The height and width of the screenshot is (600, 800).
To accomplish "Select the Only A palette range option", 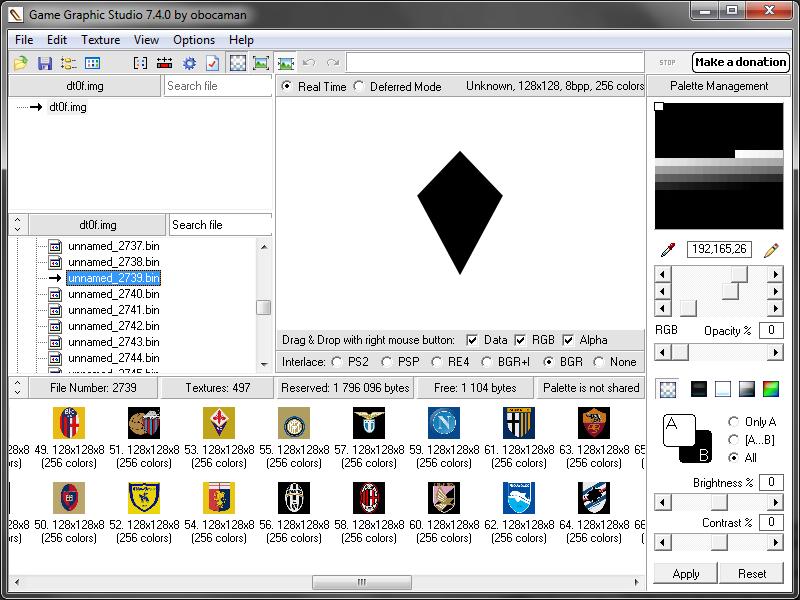I will pyautogui.click(x=734, y=422).
